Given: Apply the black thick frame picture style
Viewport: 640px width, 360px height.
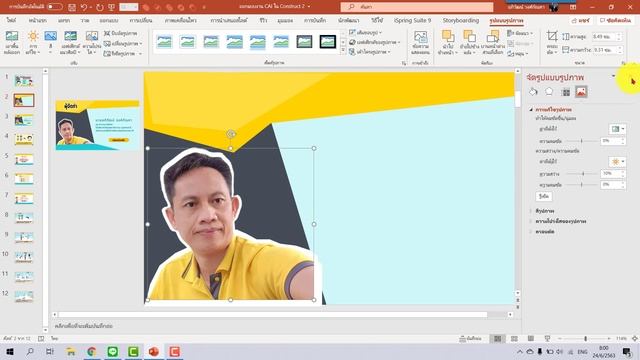Looking at the screenshot, I should [x=327, y=41].
